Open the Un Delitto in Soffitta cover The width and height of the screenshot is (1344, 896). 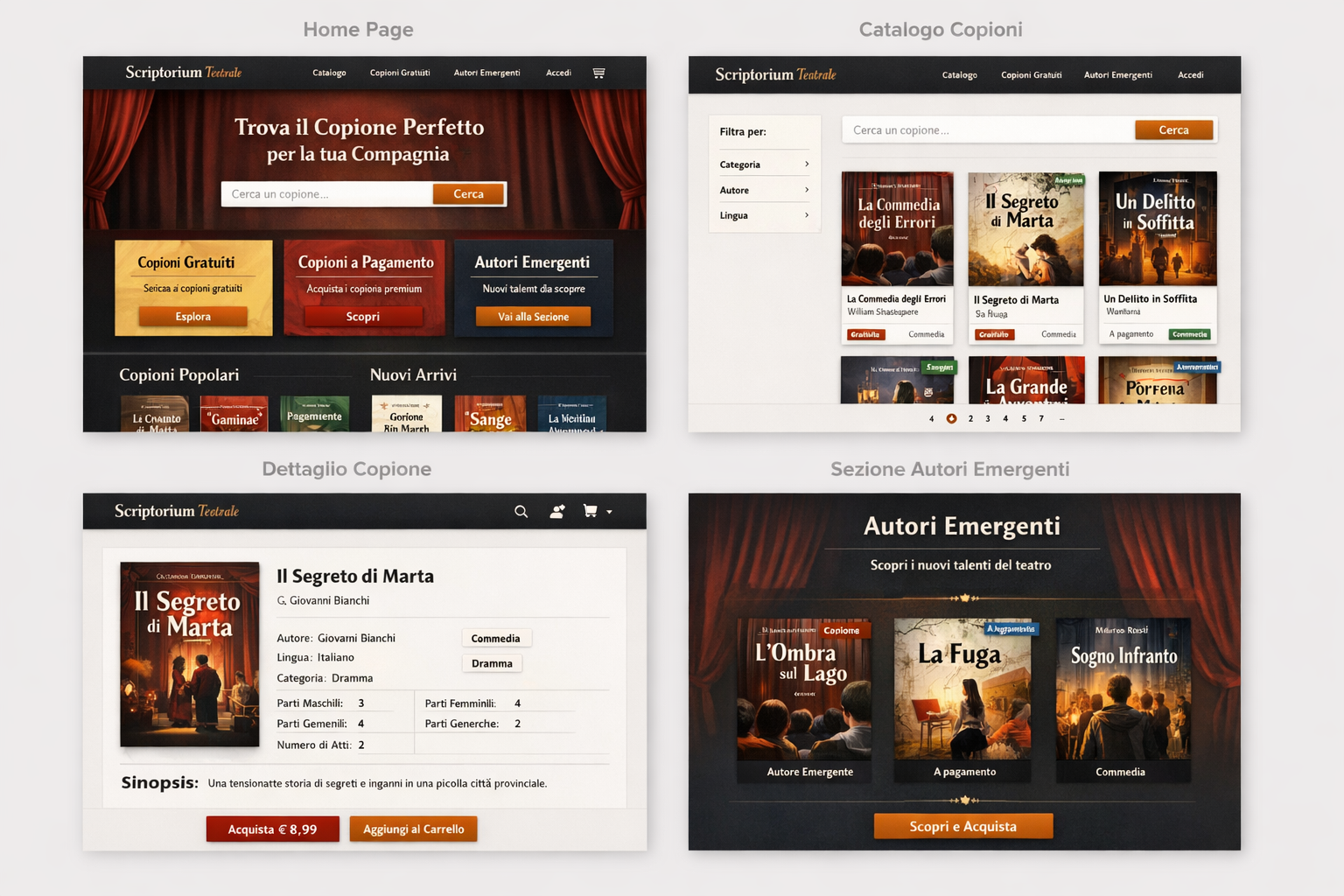(1158, 228)
